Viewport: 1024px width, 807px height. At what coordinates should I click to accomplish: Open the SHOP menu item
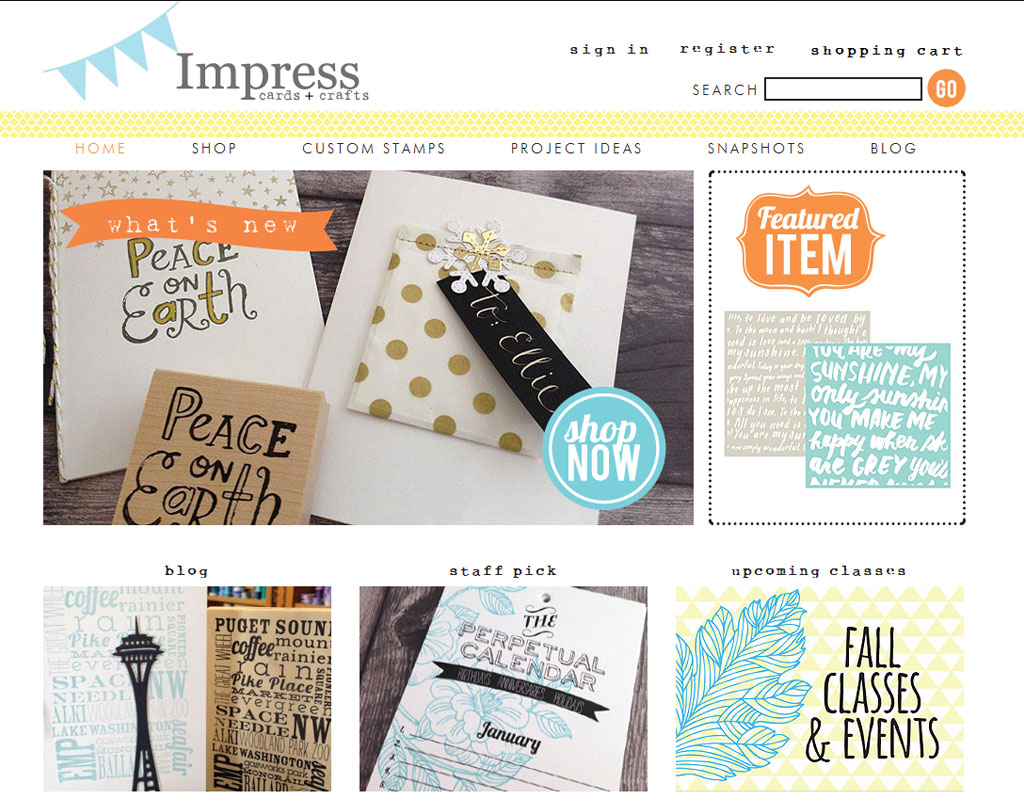214,148
